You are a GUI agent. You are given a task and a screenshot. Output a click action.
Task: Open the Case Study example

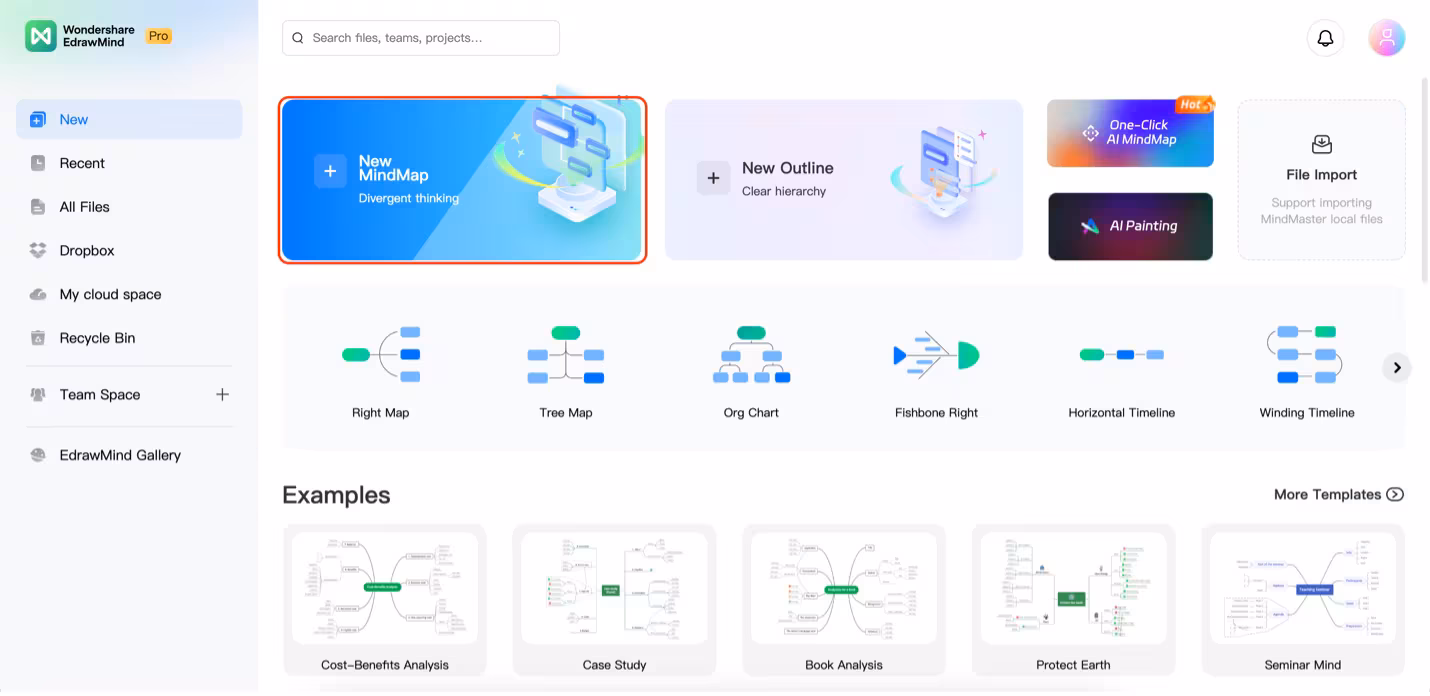tap(614, 600)
